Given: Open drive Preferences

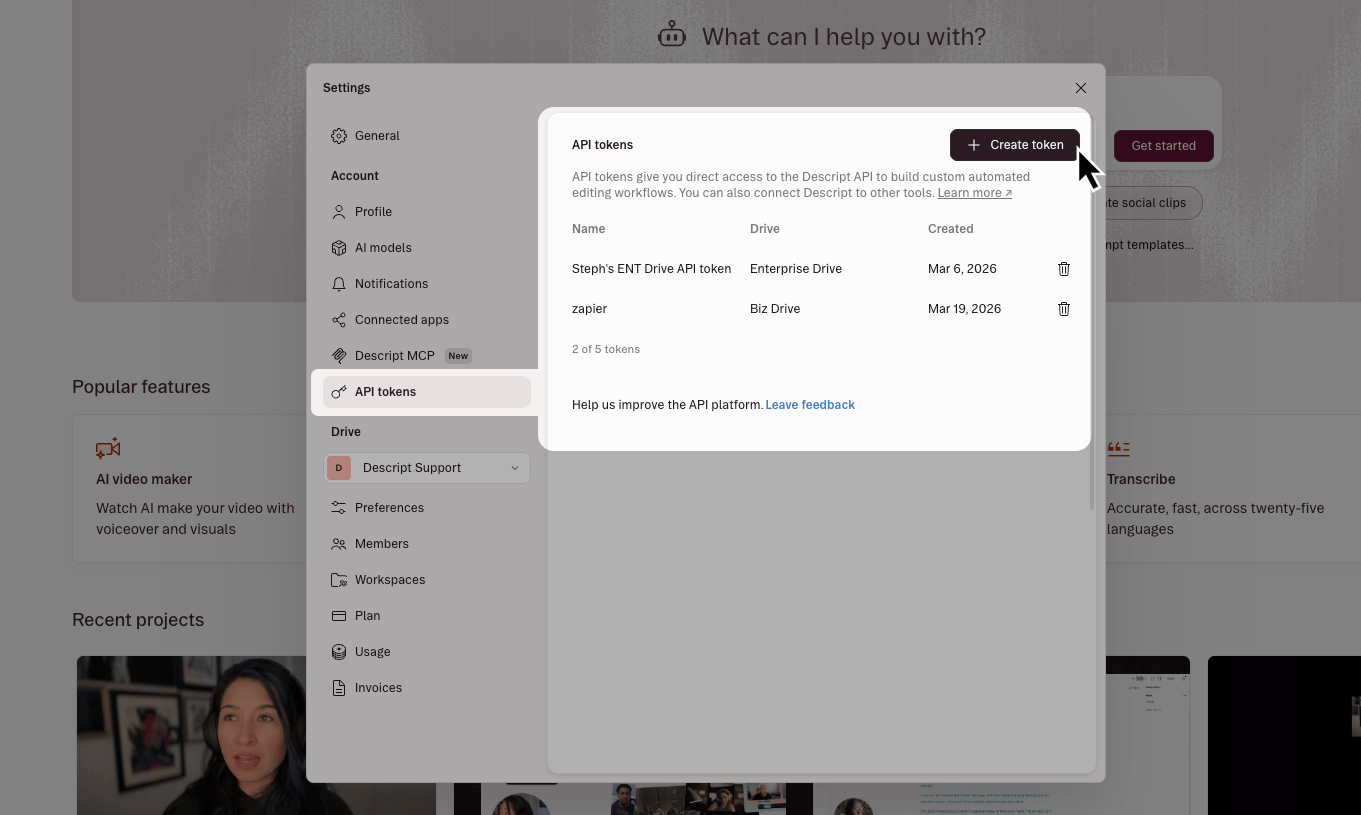Looking at the screenshot, I should click(427, 508).
